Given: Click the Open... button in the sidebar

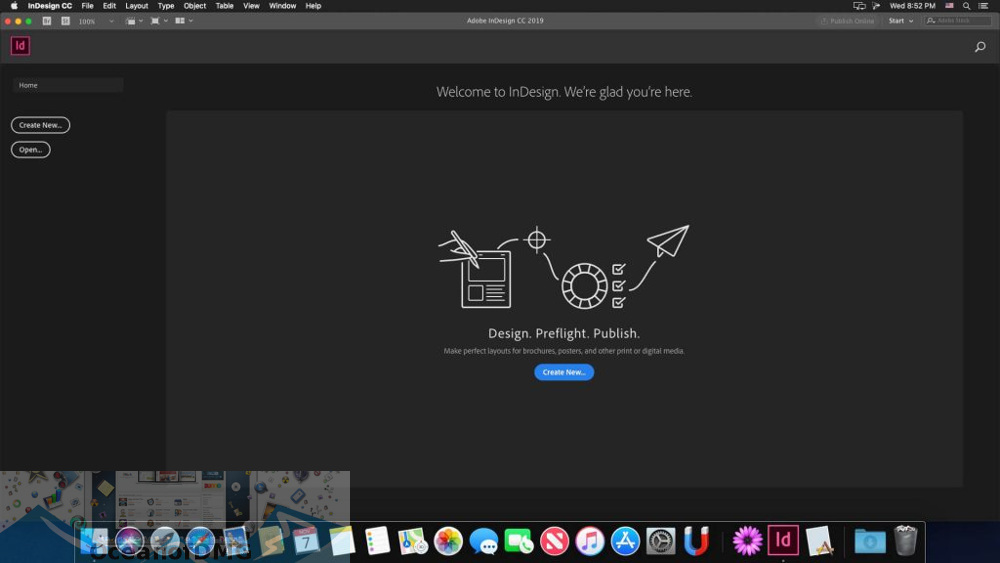Looking at the screenshot, I should (x=31, y=150).
